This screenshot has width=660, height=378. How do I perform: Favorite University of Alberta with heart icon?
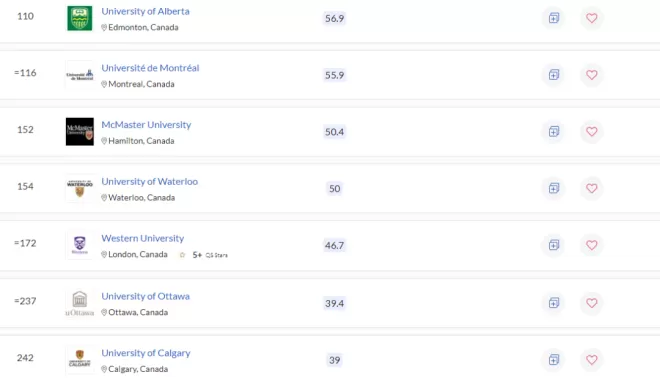pos(591,18)
